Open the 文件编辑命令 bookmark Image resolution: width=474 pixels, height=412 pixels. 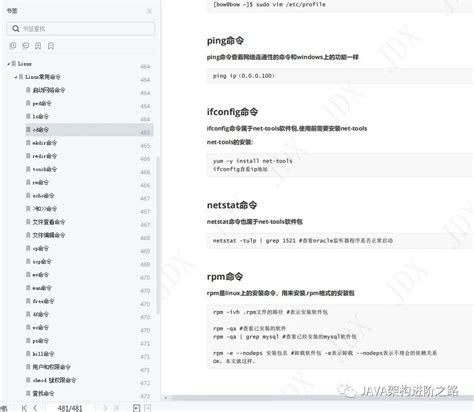point(49,235)
